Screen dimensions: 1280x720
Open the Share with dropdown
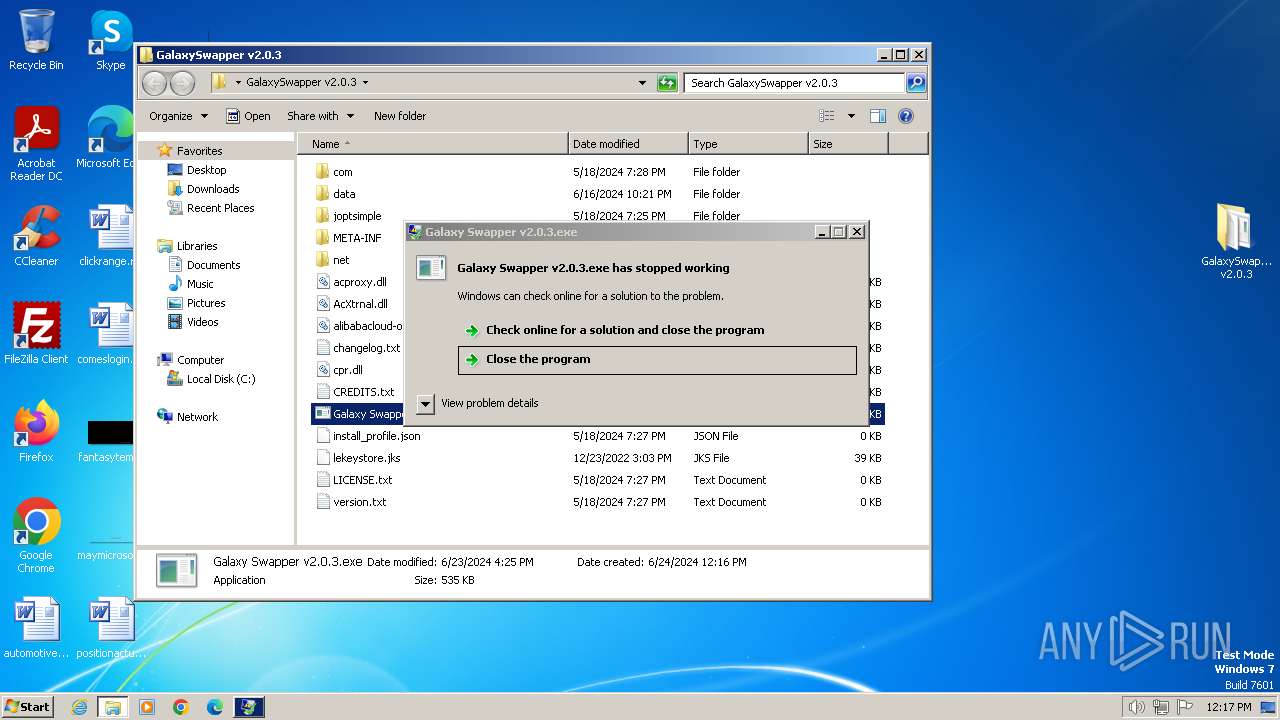[320, 116]
